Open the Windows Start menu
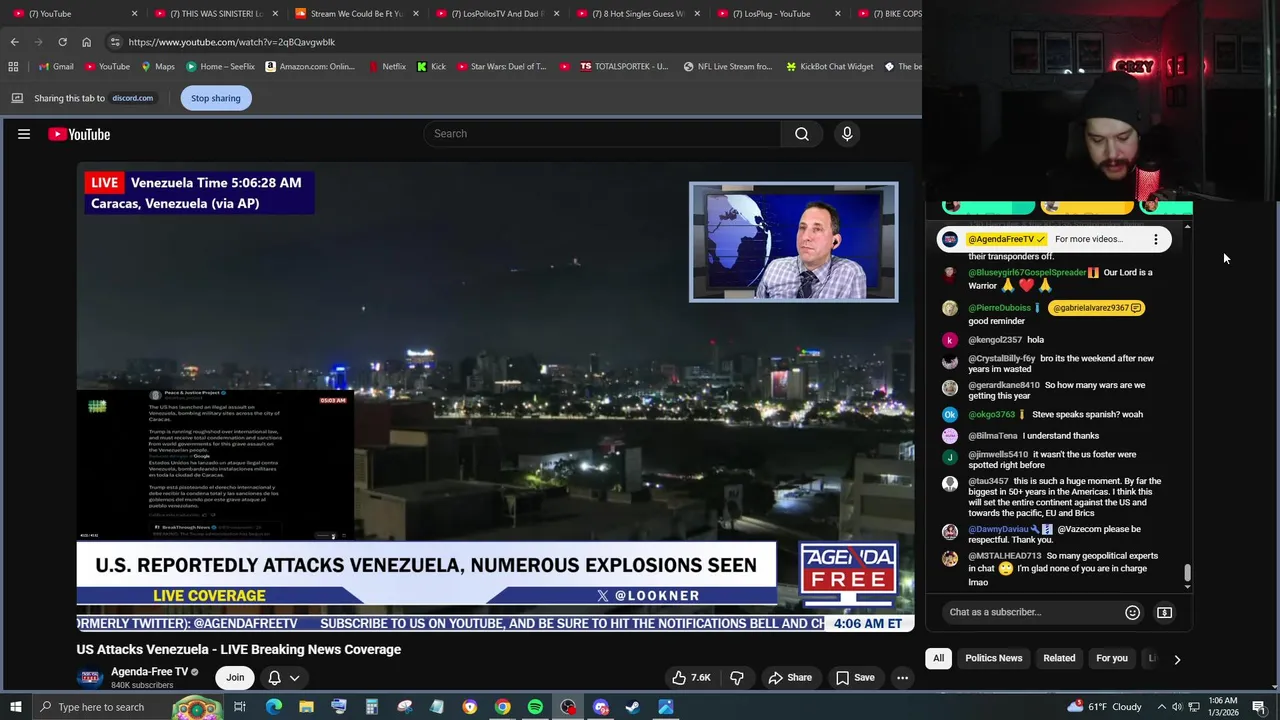 coord(14,707)
